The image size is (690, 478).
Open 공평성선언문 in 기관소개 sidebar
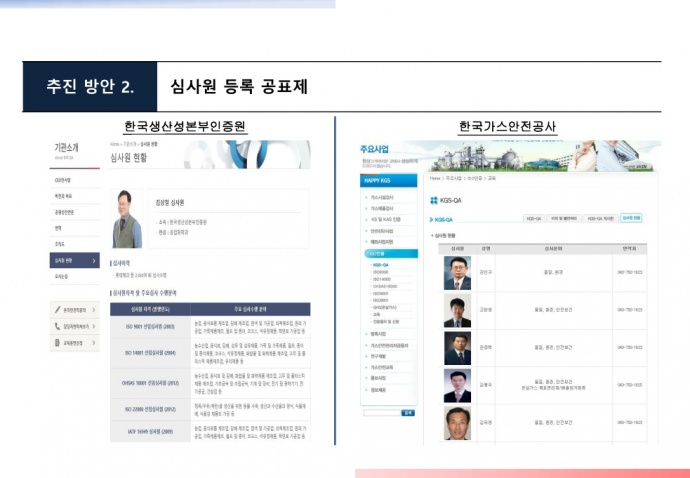click(x=64, y=212)
